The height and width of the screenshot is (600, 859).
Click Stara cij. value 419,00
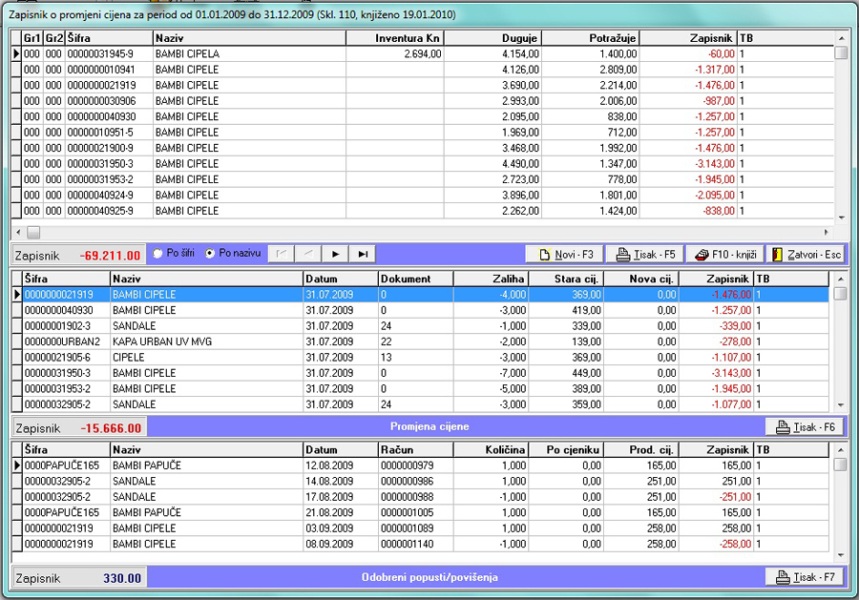[566, 310]
